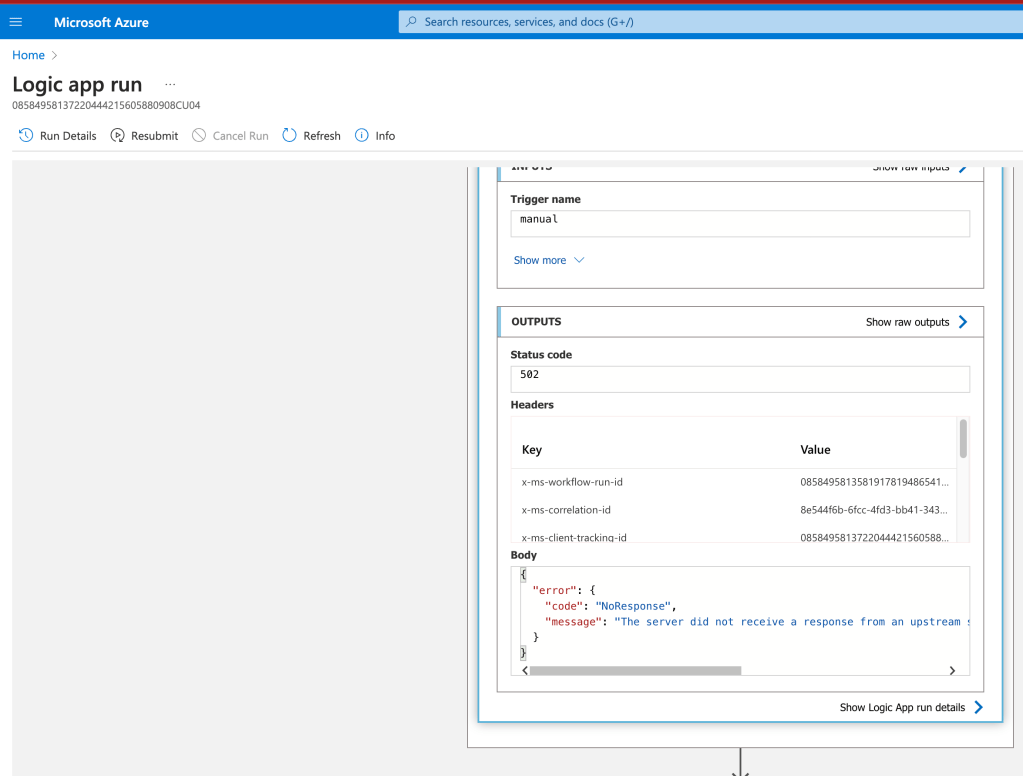Click the chevron beside Show Logic App run details

[x=979, y=707]
